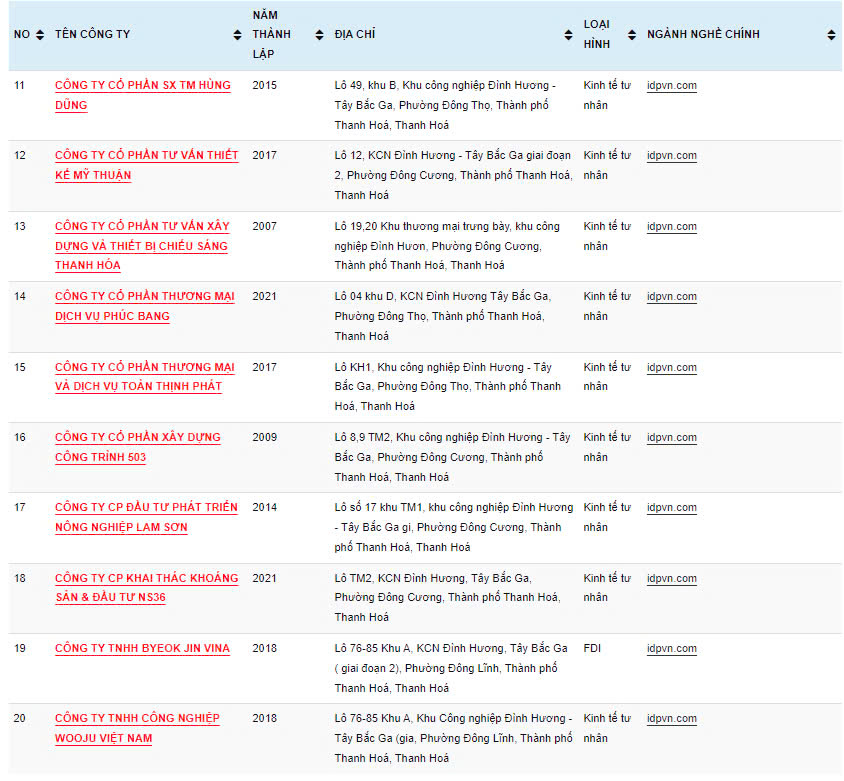Select Kinh tế tư nhân in row 20

click(x=607, y=728)
